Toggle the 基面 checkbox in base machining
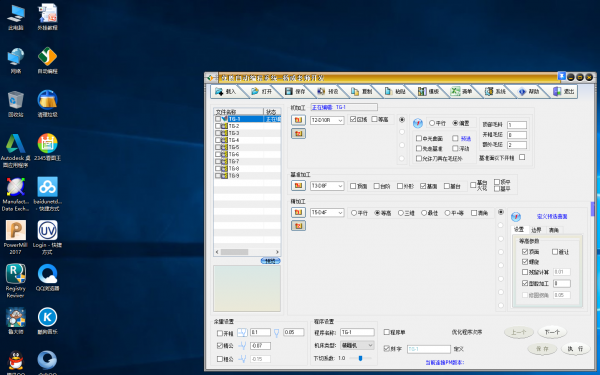This screenshot has width=600, height=375. (423, 186)
